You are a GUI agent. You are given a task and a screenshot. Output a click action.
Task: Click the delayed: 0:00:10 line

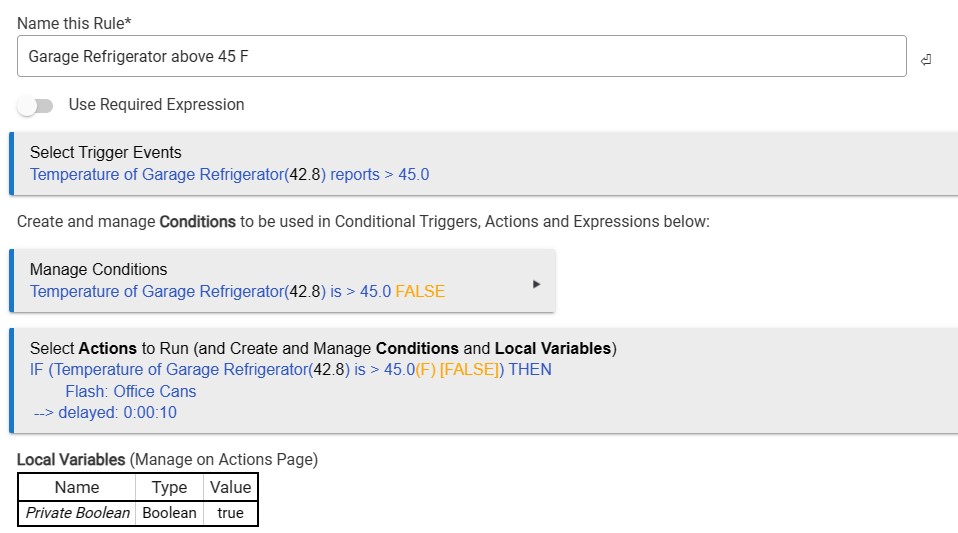pos(105,412)
